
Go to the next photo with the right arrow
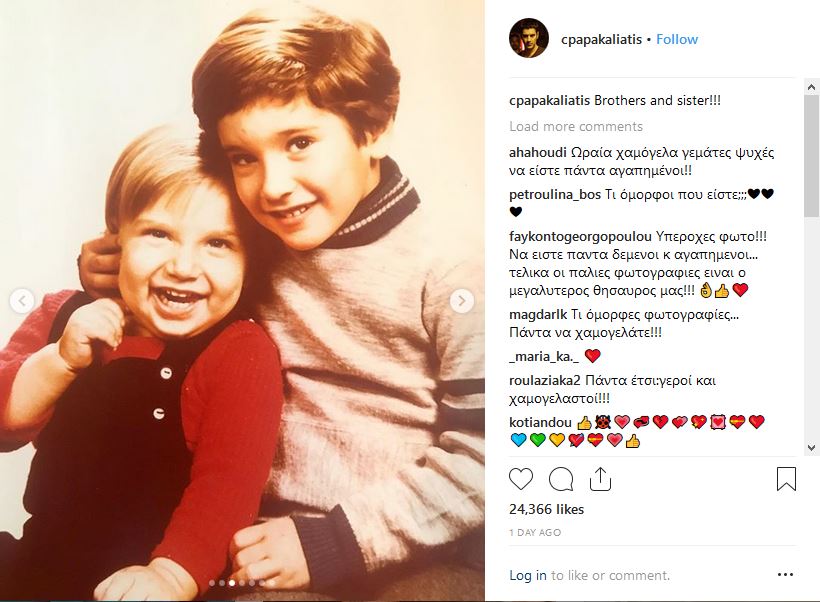tap(462, 301)
